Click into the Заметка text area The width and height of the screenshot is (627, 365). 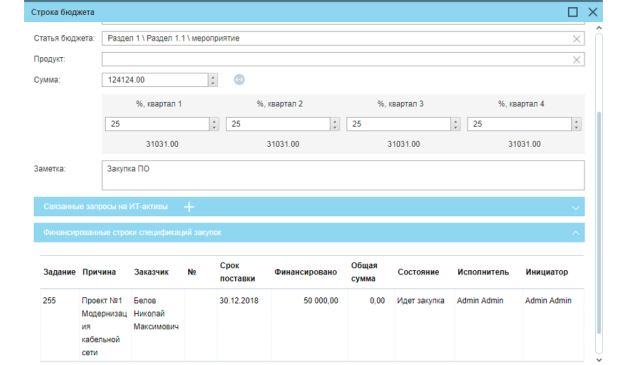point(343,175)
